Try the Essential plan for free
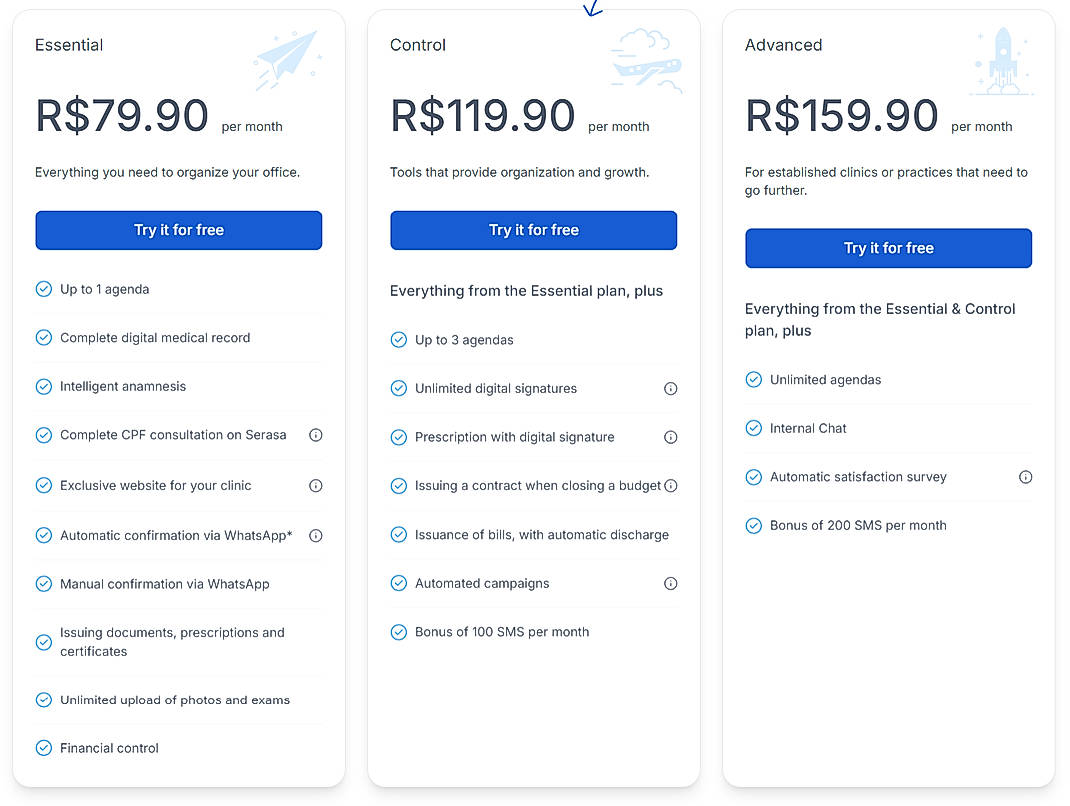1070x806 pixels. [x=178, y=230]
